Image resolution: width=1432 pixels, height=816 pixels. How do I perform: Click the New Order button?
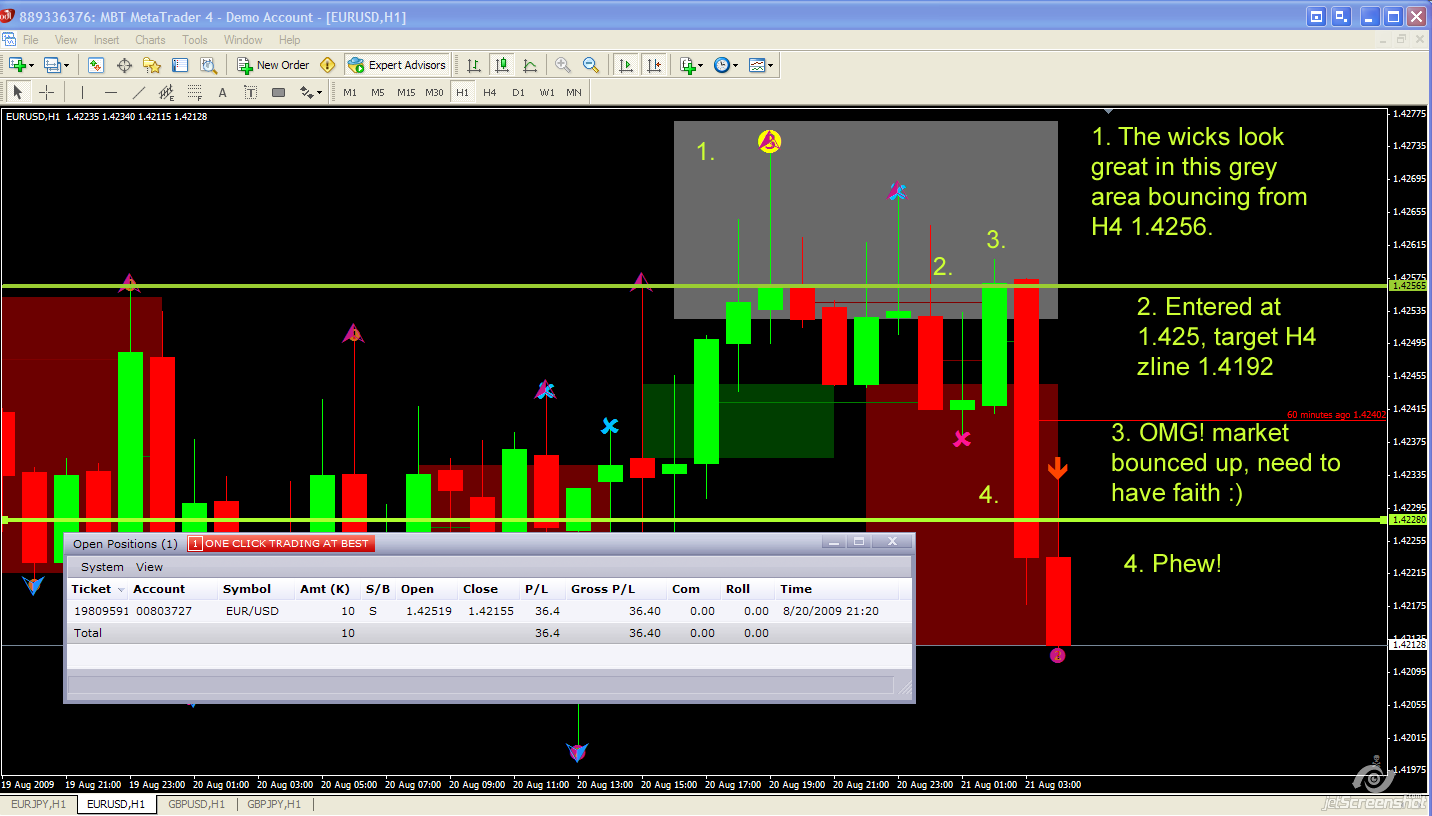click(x=273, y=65)
